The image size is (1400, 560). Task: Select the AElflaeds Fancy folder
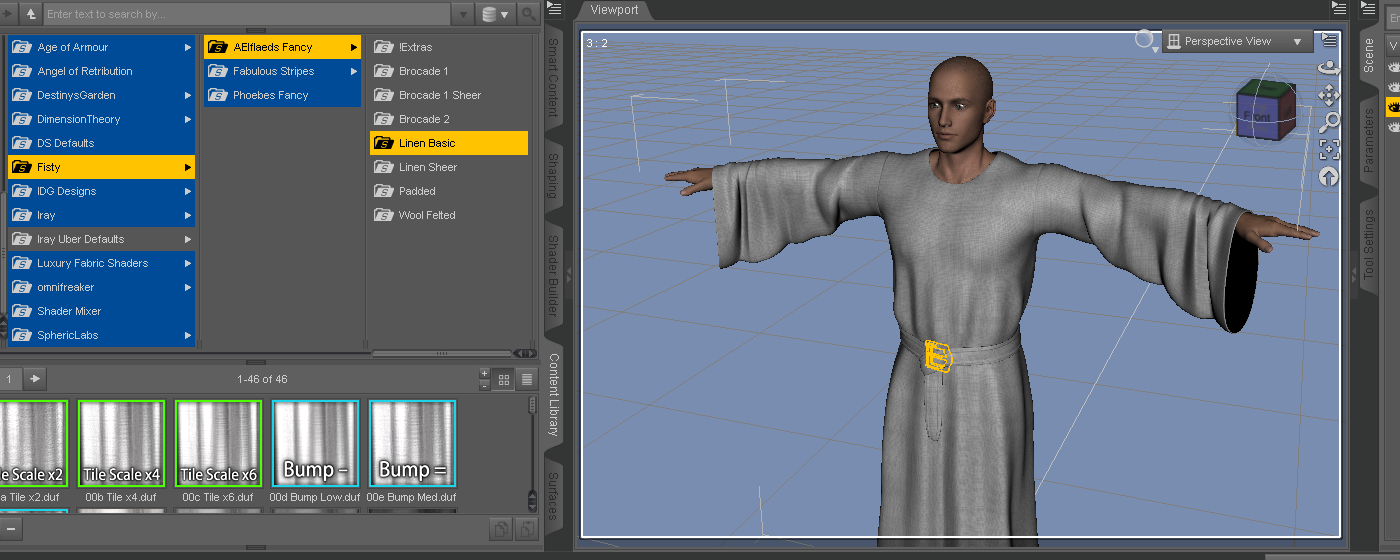pyautogui.click(x=282, y=47)
